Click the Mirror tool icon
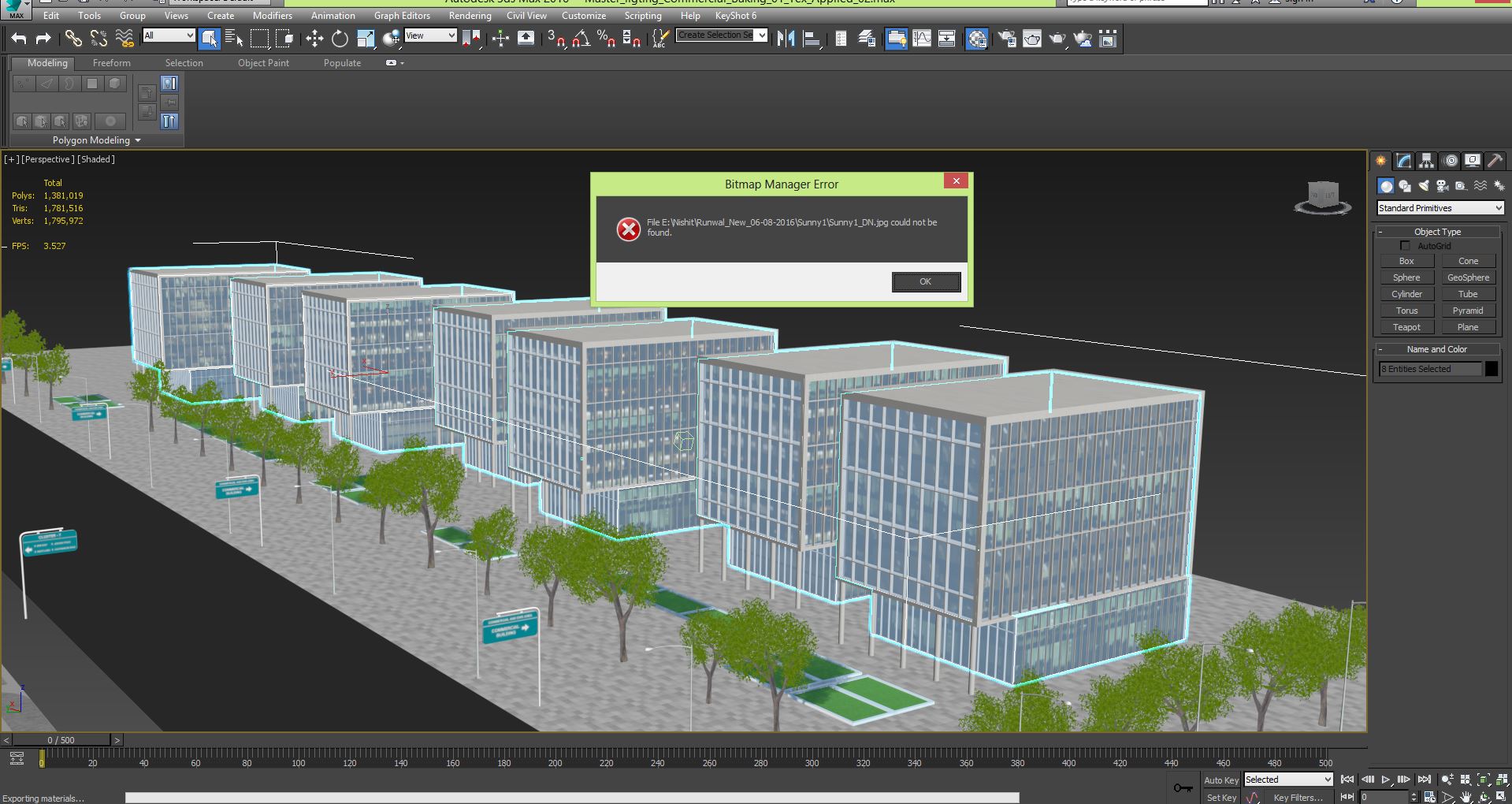 click(786, 39)
